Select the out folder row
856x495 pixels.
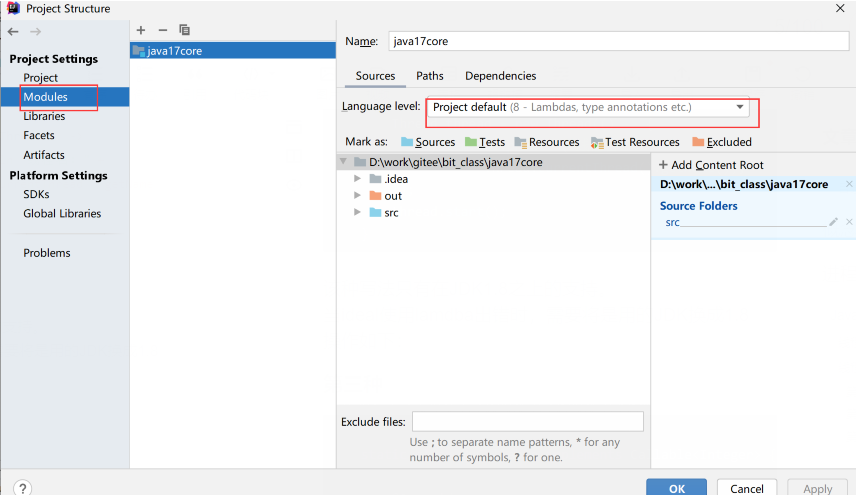click(x=494, y=196)
